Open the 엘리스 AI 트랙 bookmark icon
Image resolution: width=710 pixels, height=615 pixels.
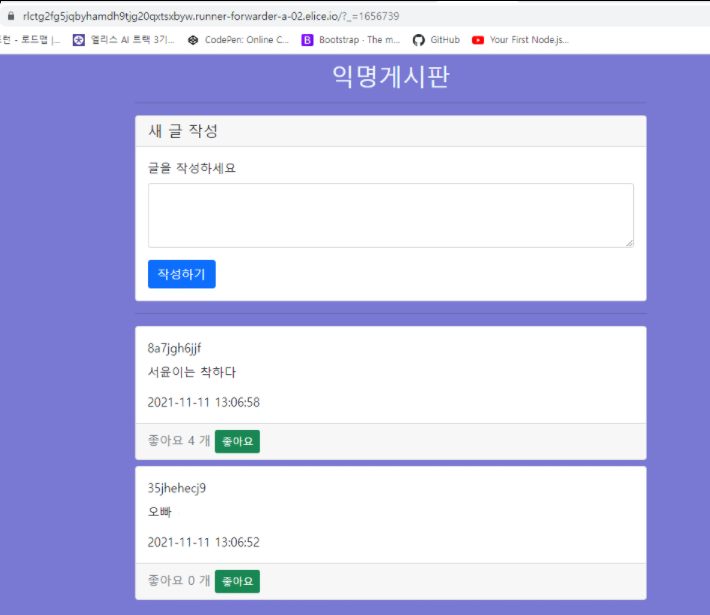pyautogui.click(x=79, y=40)
